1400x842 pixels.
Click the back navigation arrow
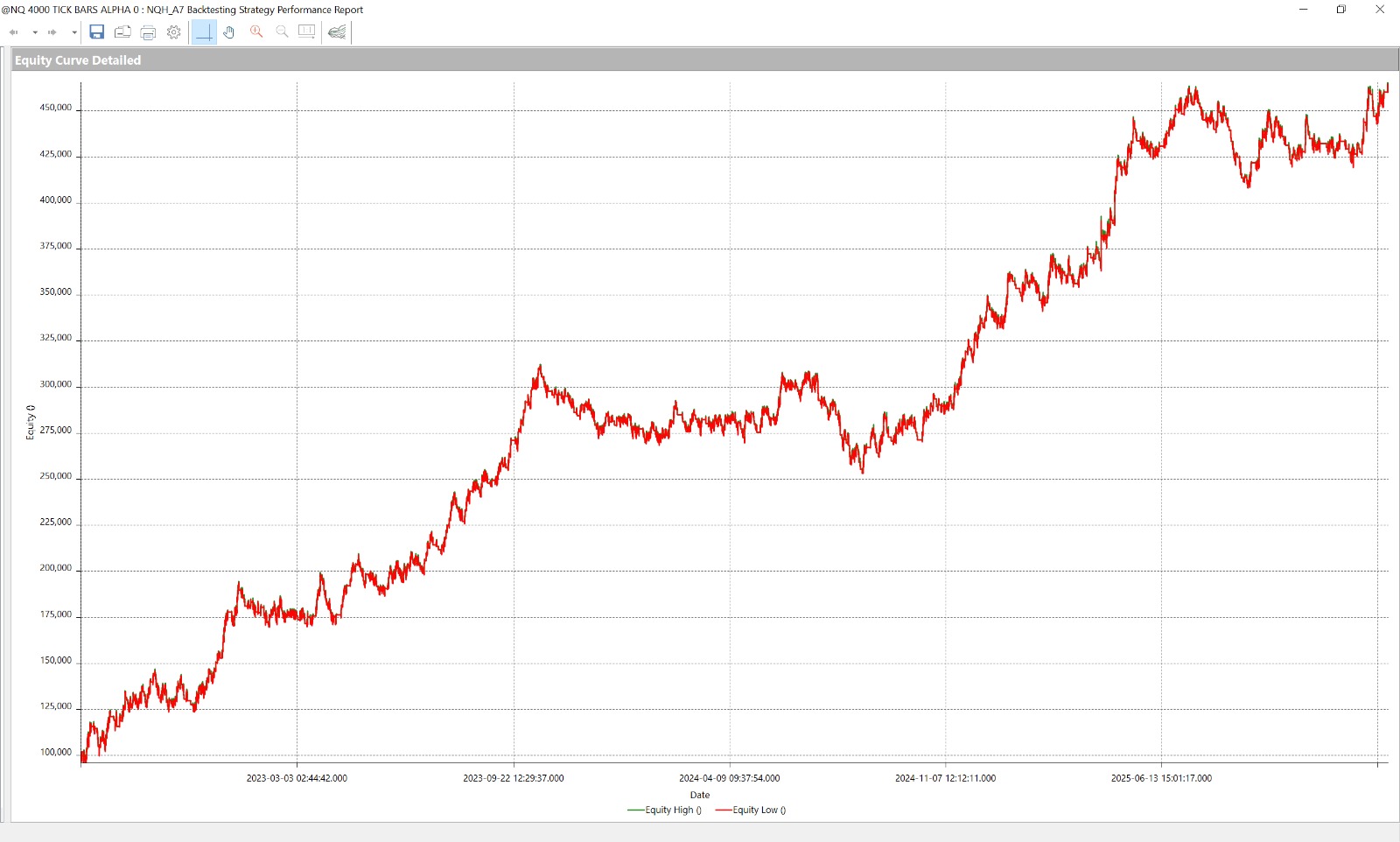click(14, 32)
